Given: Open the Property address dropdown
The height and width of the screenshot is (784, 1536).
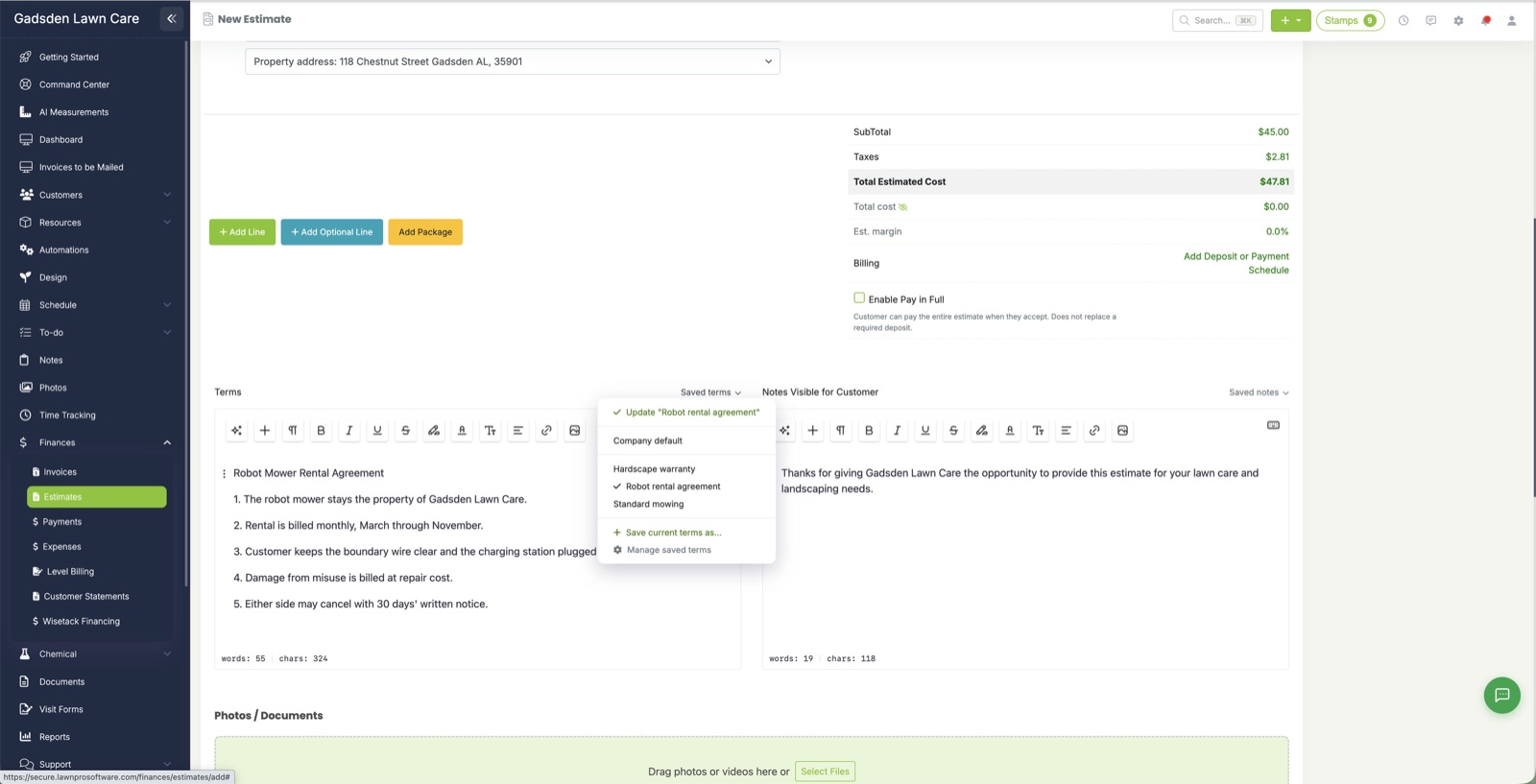Looking at the screenshot, I should pos(513,61).
